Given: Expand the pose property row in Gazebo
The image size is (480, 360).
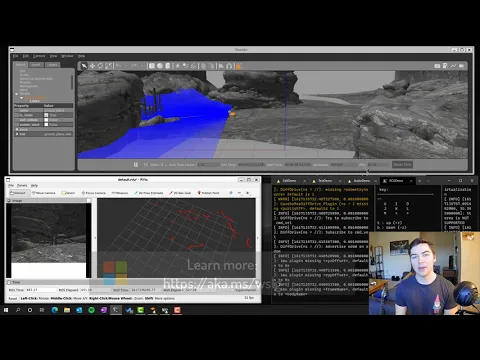Looking at the screenshot, I should pos(17,129).
